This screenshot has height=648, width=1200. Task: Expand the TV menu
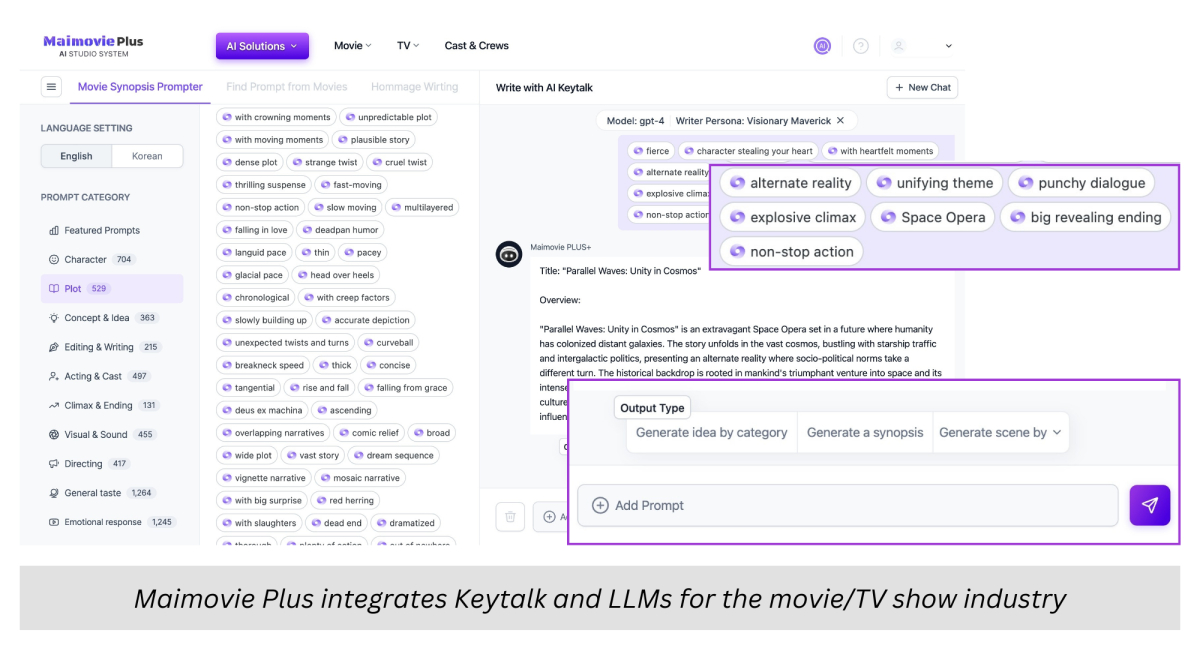(x=408, y=46)
